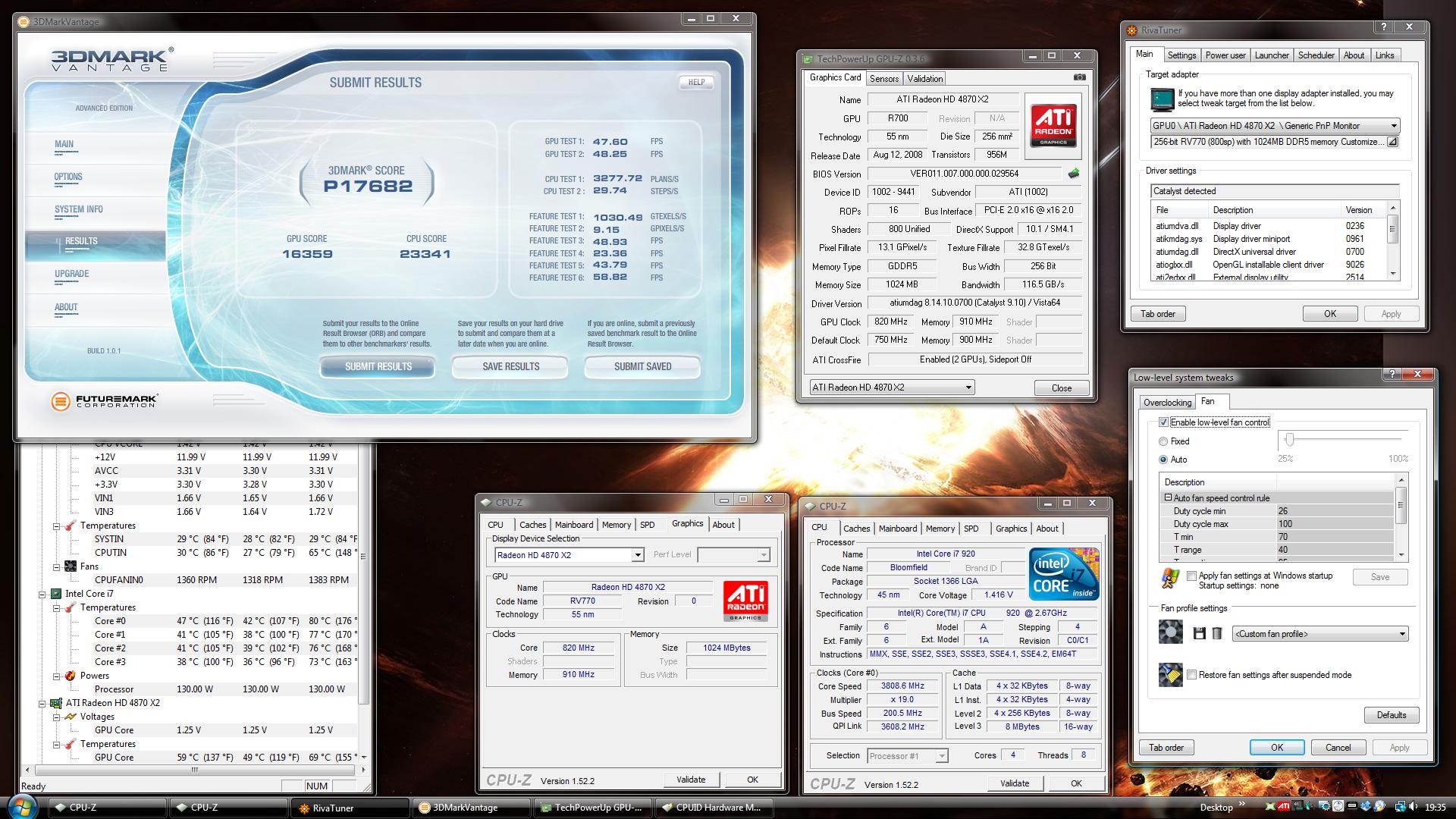Viewport: 1456px width, 819px height.
Task: Open RivaTuner Power user tab
Action: tap(1225, 55)
